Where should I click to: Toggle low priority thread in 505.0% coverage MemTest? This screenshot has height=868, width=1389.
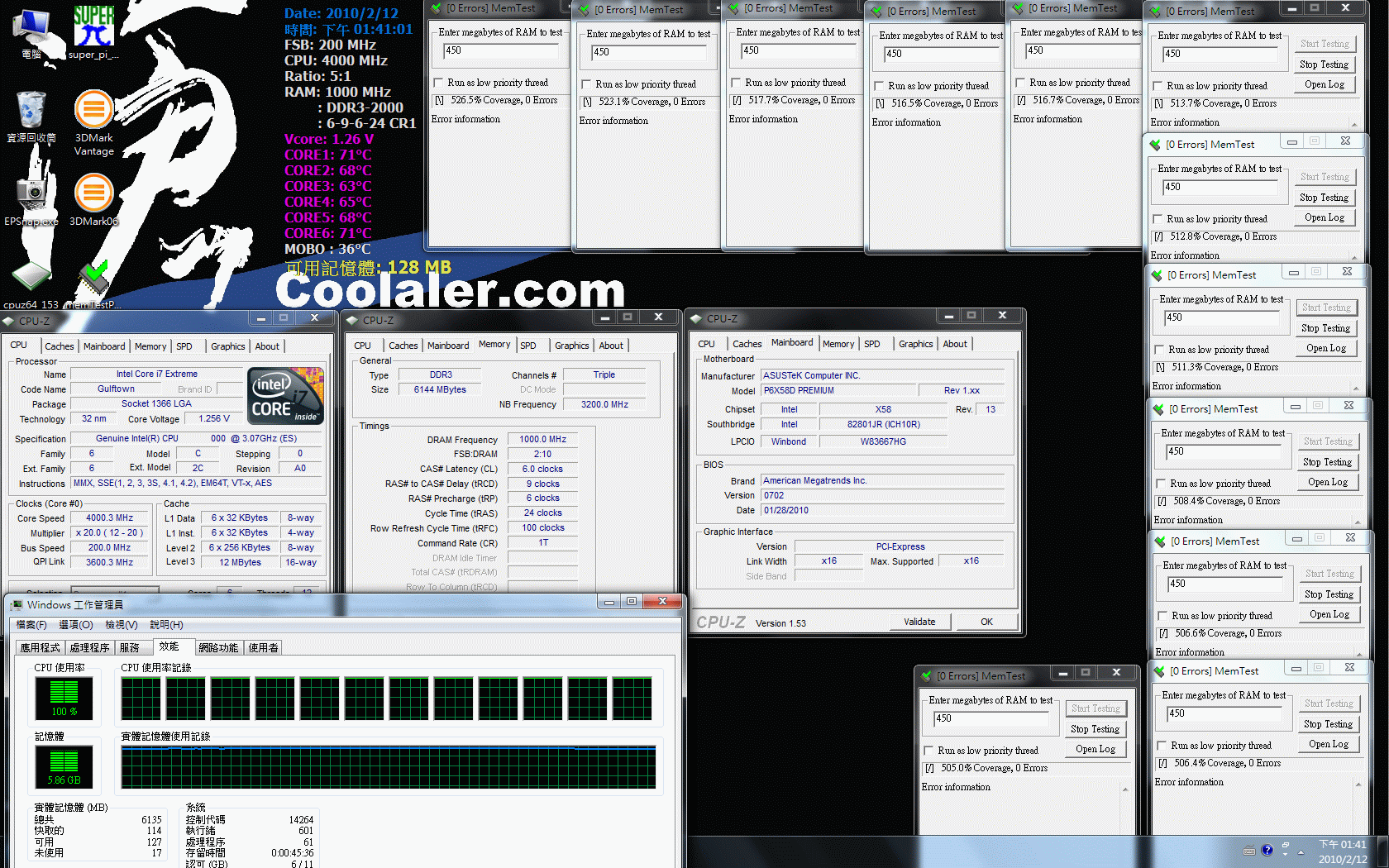click(929, 751)
